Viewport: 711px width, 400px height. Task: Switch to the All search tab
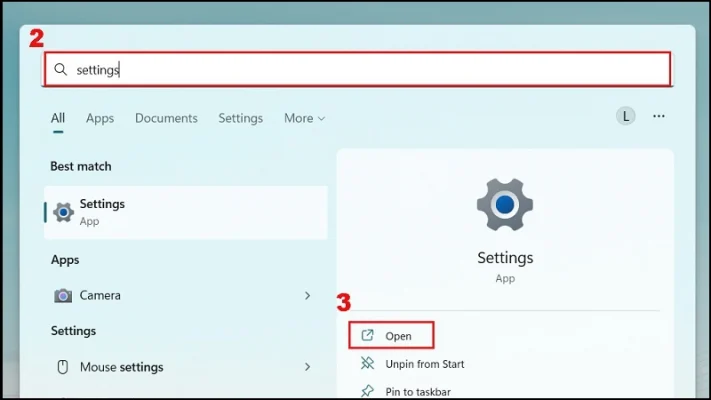coord(58,118)
